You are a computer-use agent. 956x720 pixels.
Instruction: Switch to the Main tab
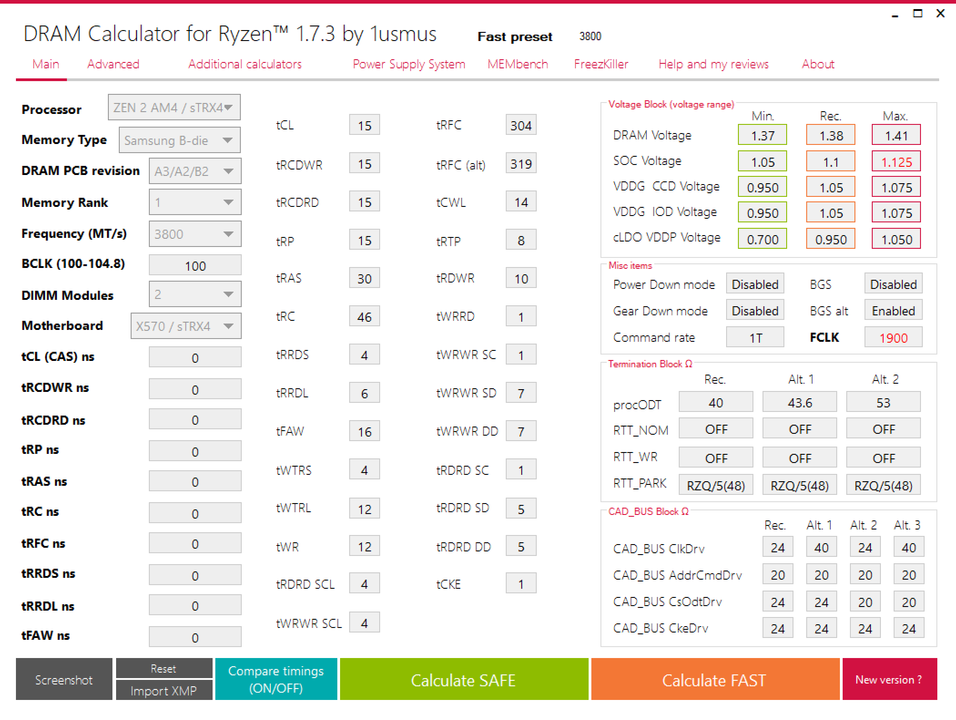(x=46, y=64)
